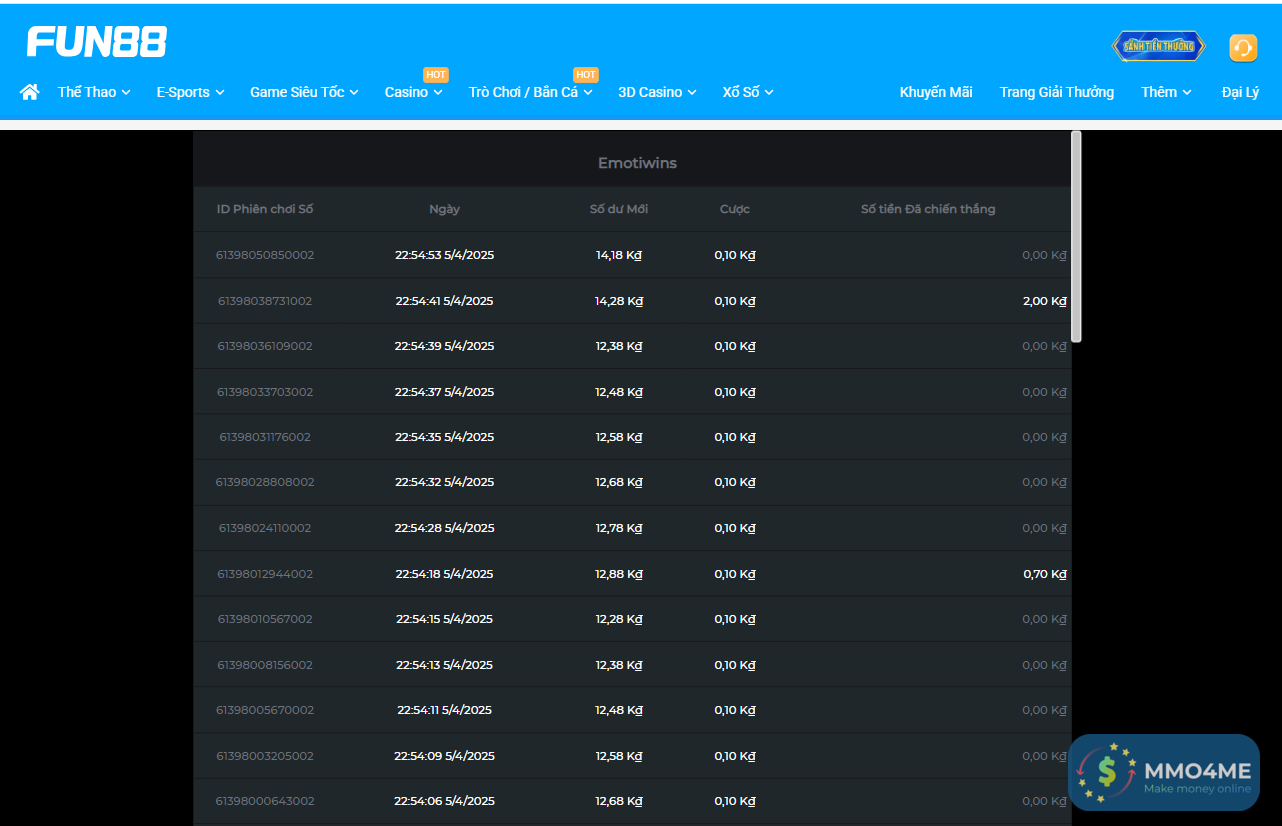Screen dimensions: 1282x826
Task: Go to Trang Giải Thưởng
Action: click(x=1056, y=92)
